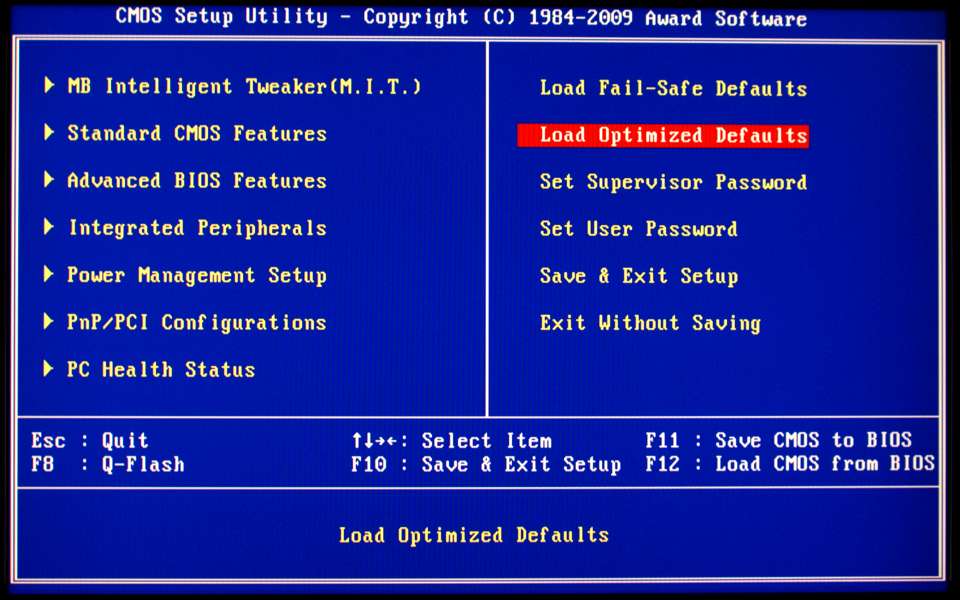Choose Exit Without Saving
The image size is (960, 600).
tap(650, 323)
